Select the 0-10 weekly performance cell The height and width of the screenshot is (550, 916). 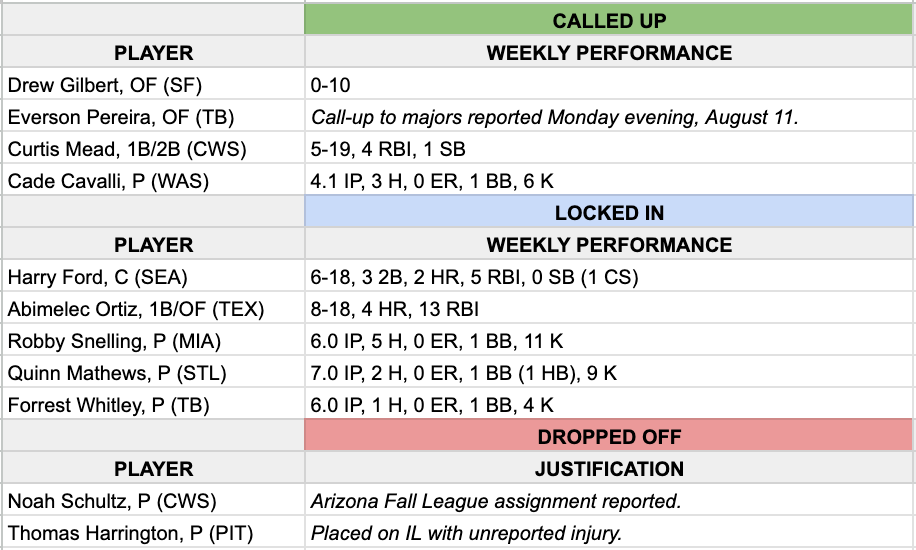coord(609,84)
